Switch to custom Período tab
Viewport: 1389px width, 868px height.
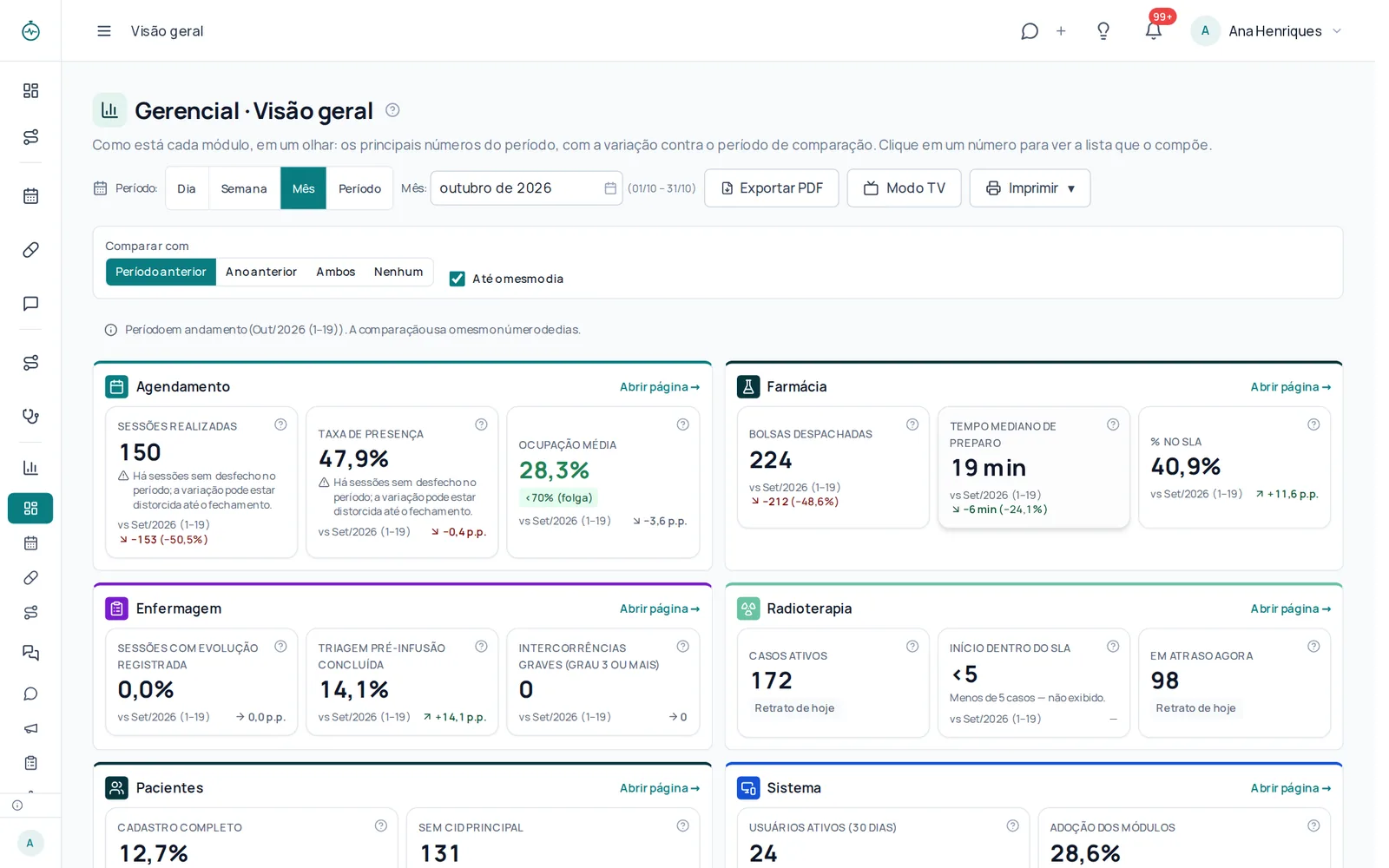point(359,188)
